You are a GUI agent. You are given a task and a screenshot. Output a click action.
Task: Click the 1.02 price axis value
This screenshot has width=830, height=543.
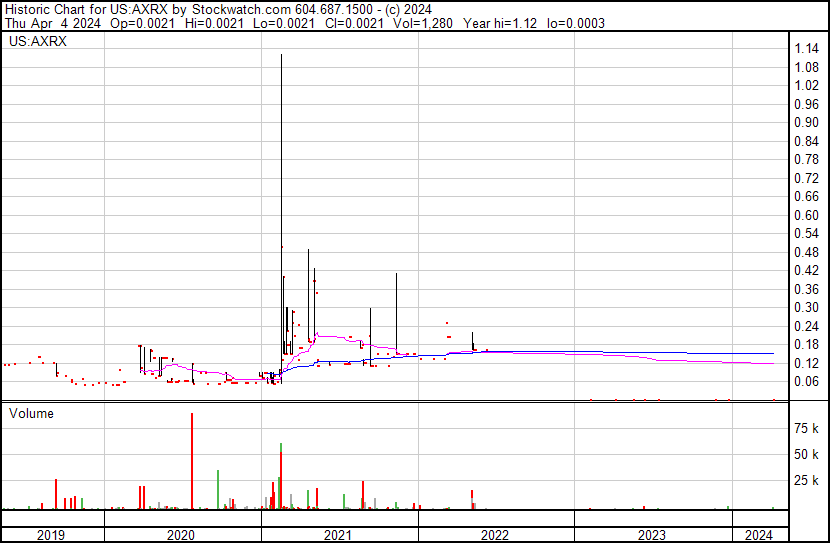[x=807, y=85]
